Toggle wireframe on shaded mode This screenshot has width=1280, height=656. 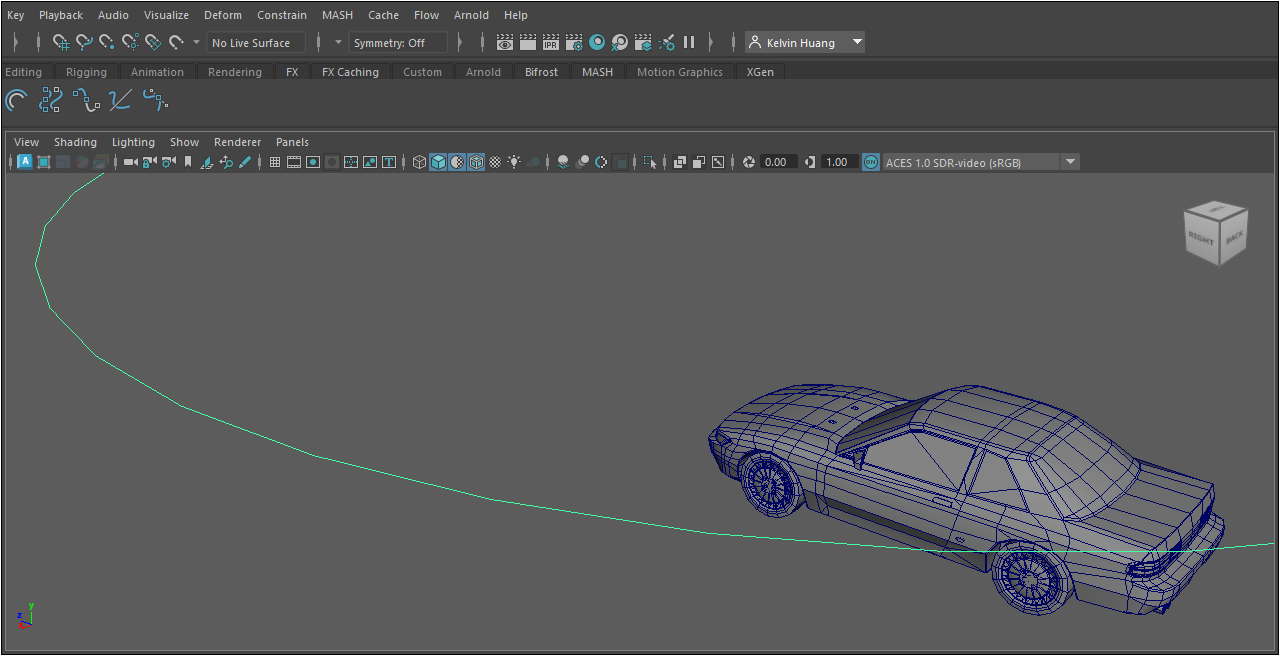point(476,162)
